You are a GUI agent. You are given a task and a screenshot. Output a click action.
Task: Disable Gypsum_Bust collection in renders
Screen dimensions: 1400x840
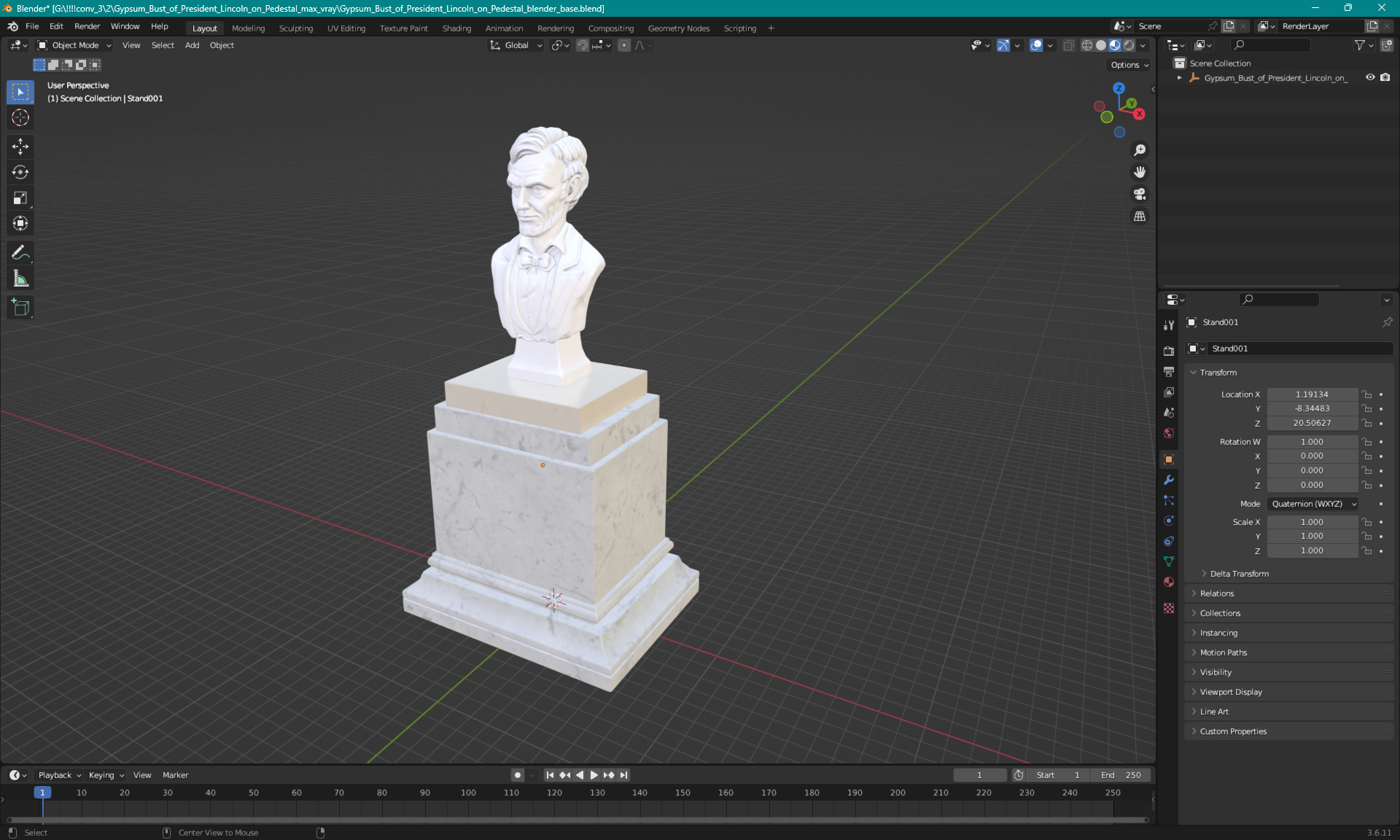(1385, 77)
